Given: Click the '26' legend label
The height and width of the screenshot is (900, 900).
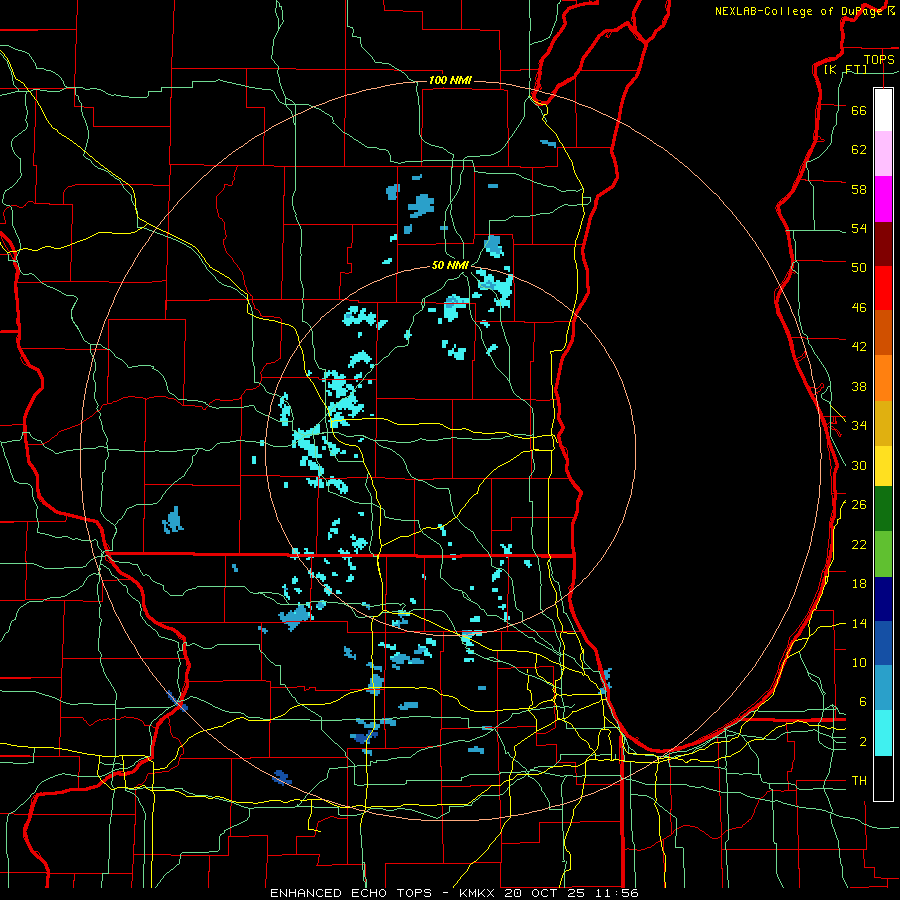Looking at the screenshot, I should tap(859, 505).
